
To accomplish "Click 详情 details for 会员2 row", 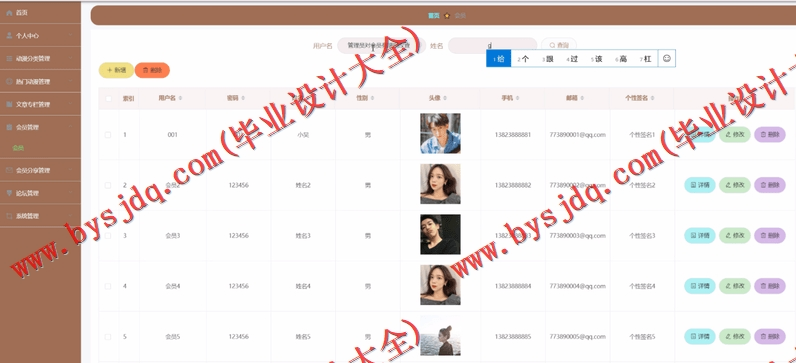I will click(x=700, y=185).
